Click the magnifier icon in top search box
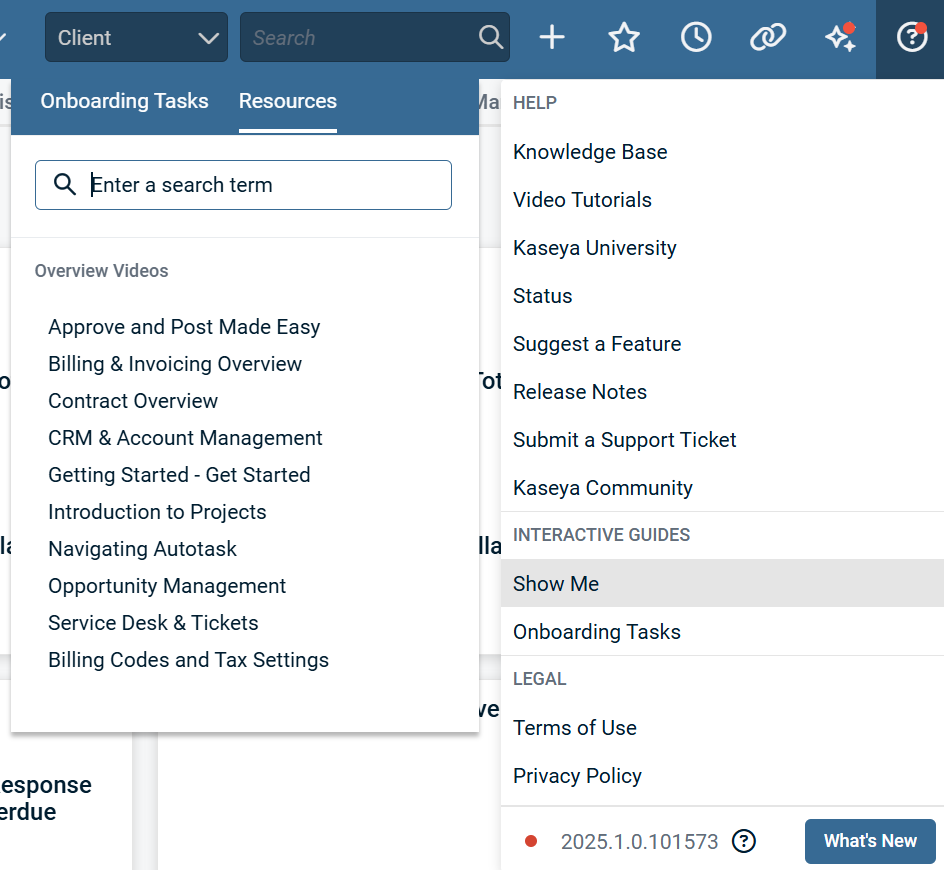The height and width of the screenshot is (870, 944). pos(491,38)
